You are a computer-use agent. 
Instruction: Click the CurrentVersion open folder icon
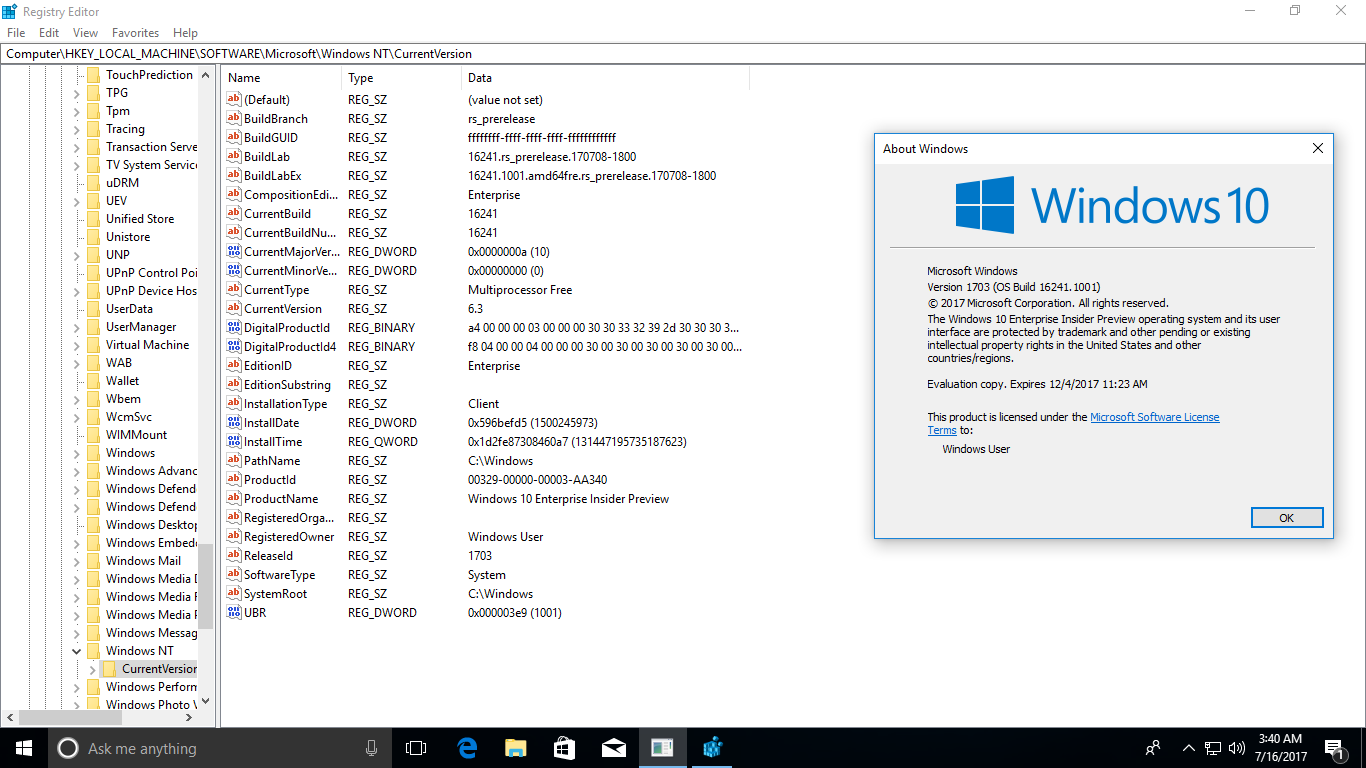pos(109,669)
